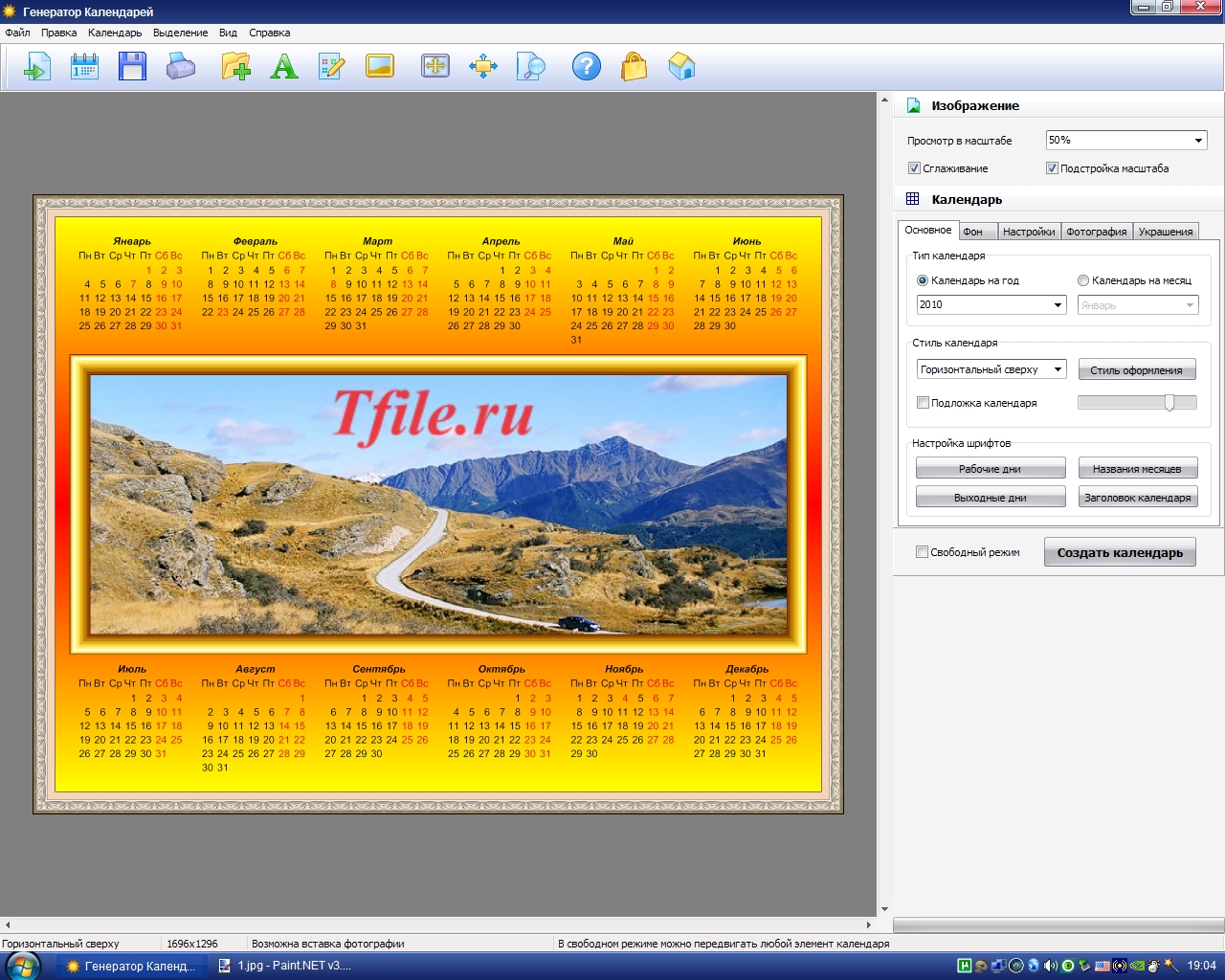Switch to the Фотография tab
Viewport: 1225px width, 980px height.
(x=1097, y=232)
